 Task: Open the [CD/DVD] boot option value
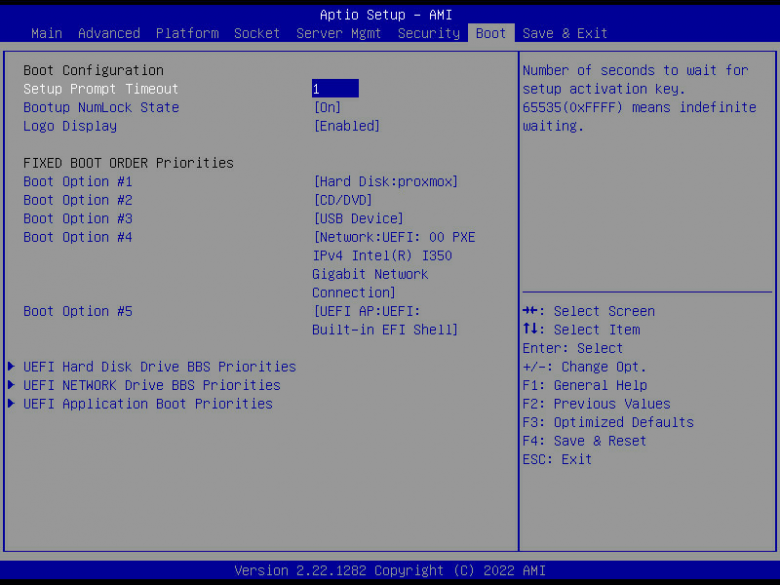pos(343,200)
